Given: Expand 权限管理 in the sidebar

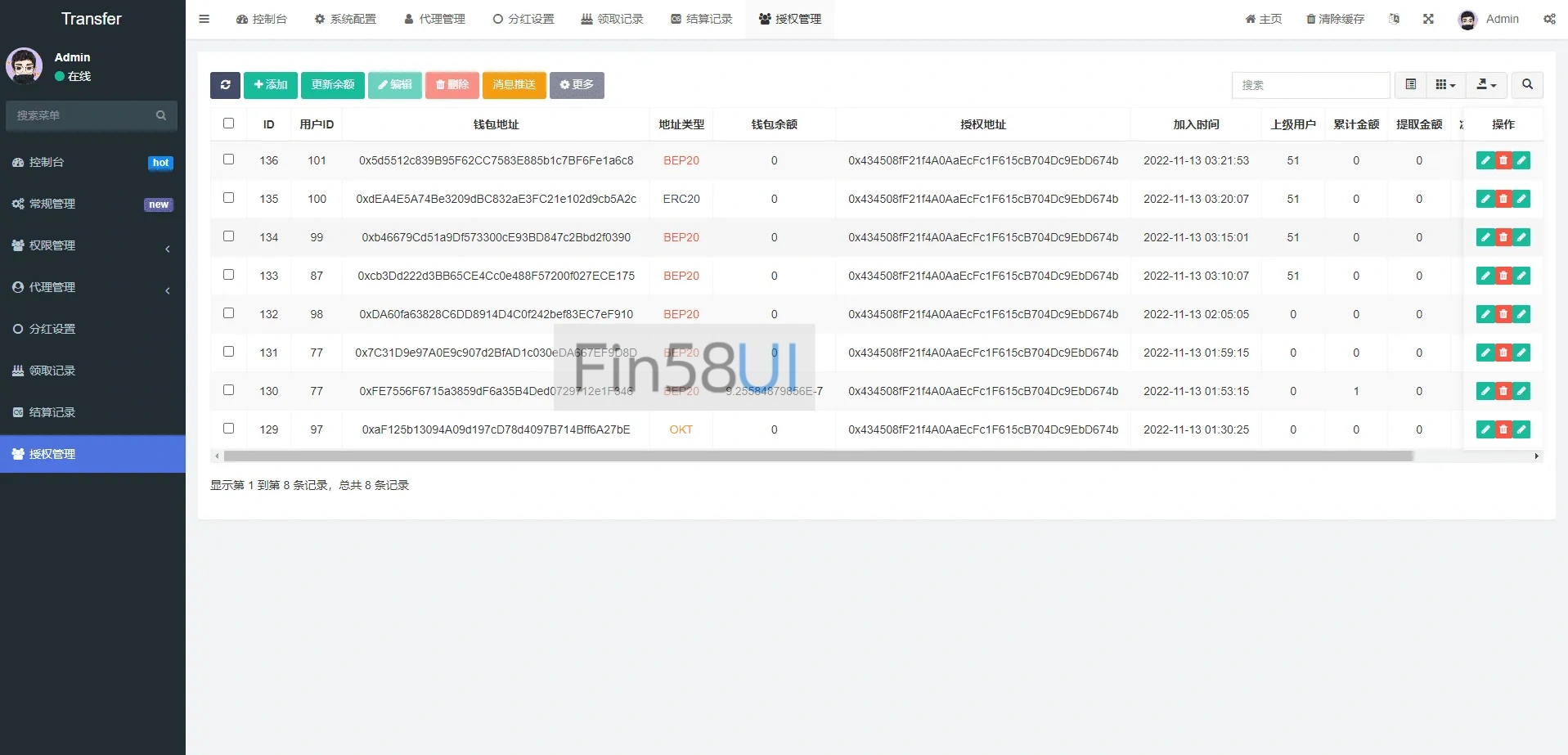Looking at the screenshot, I should (x=92, y=245).
